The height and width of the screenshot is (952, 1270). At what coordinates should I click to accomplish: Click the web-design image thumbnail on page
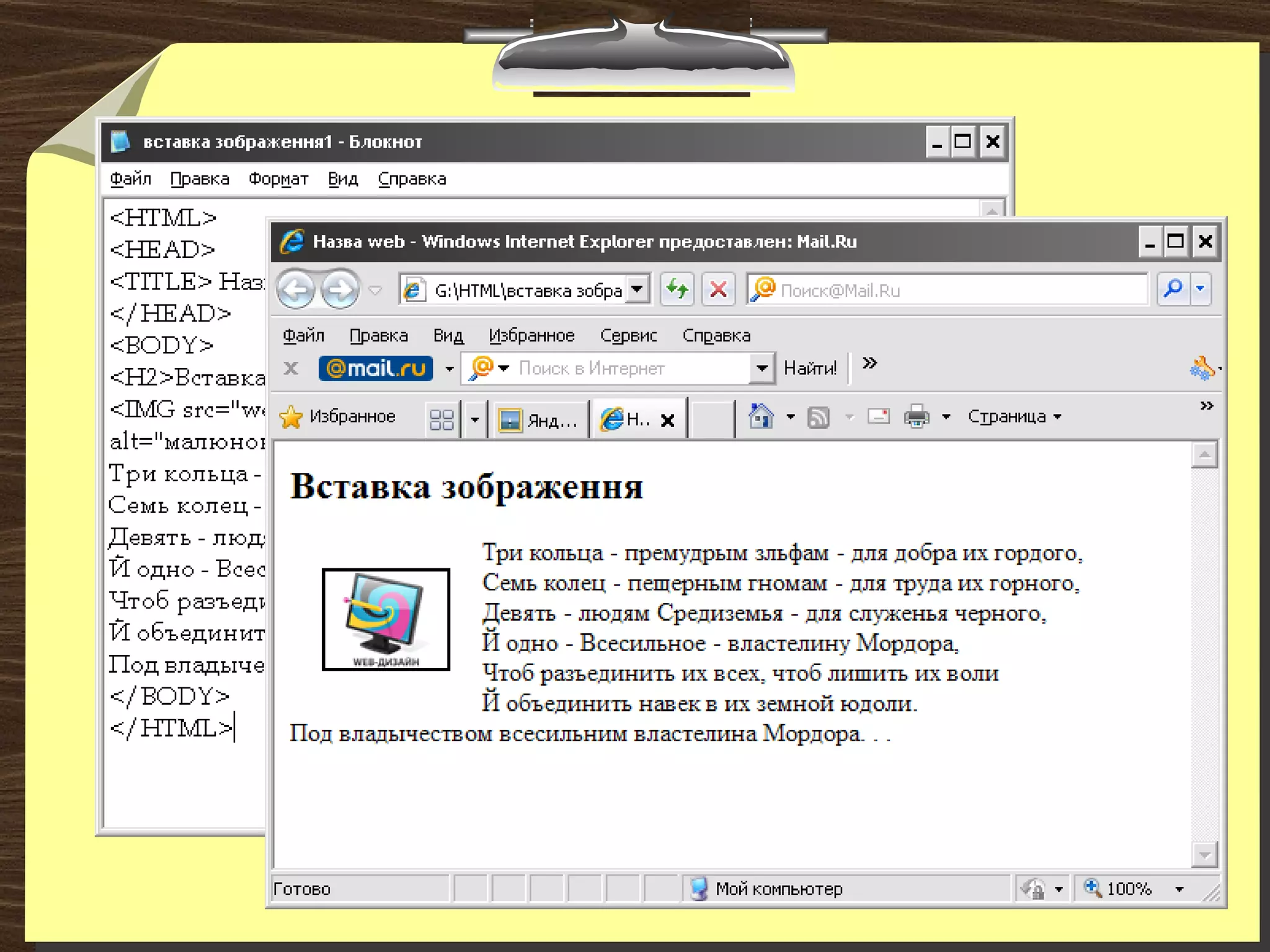point(386,619)
